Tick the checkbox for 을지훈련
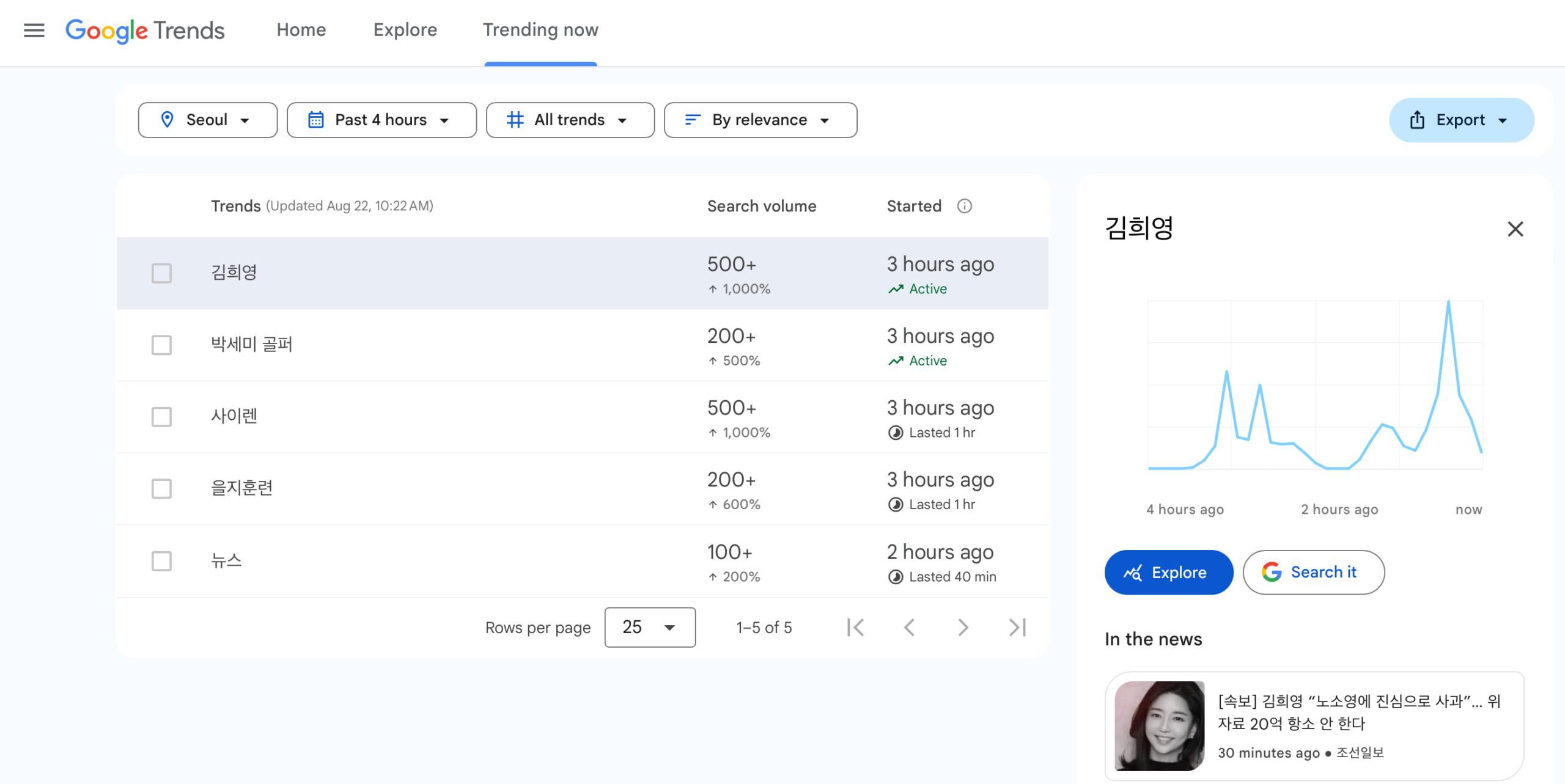1565x784 pixels. (161, 489)
